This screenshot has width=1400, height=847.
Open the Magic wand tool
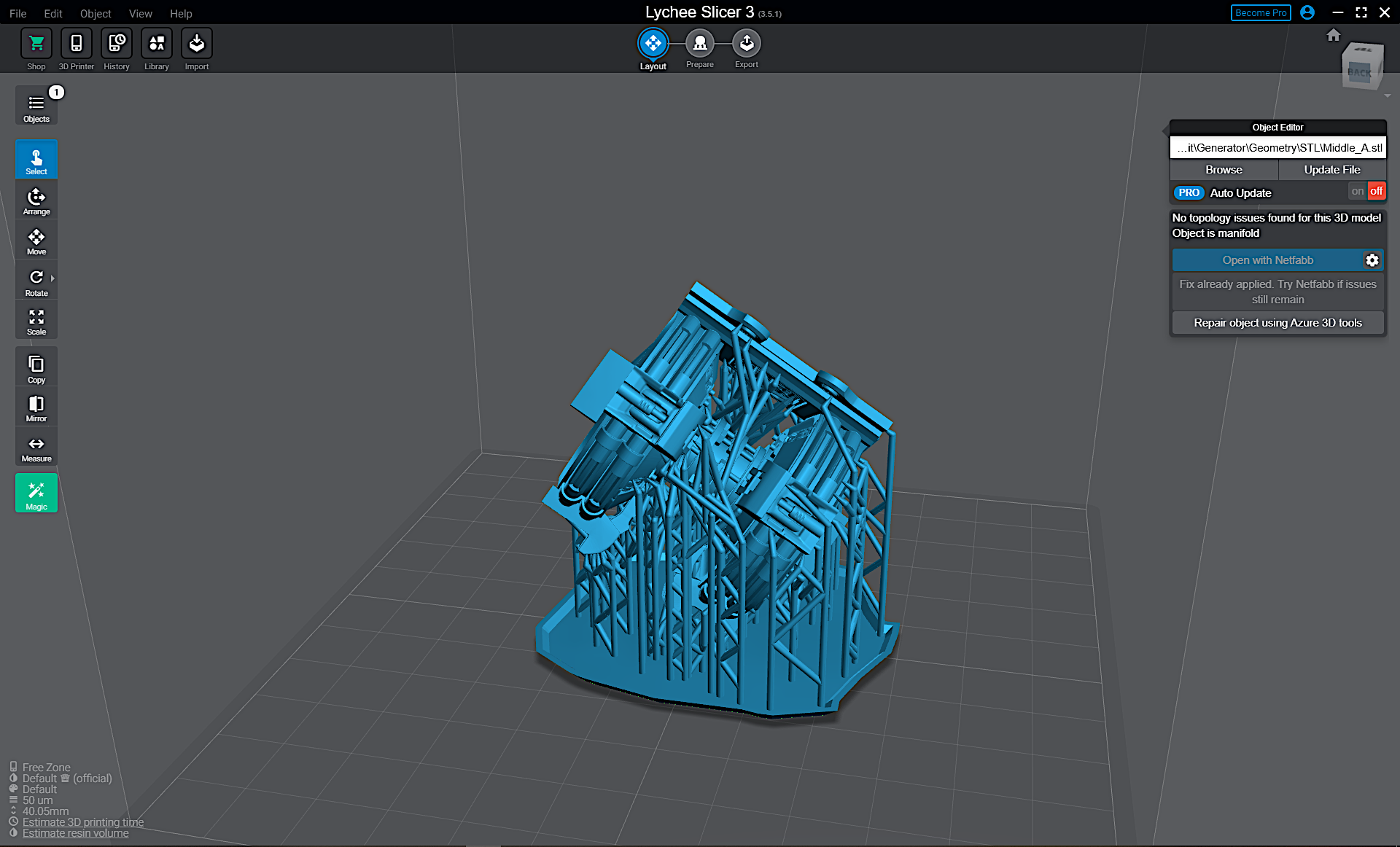(36, 493)
